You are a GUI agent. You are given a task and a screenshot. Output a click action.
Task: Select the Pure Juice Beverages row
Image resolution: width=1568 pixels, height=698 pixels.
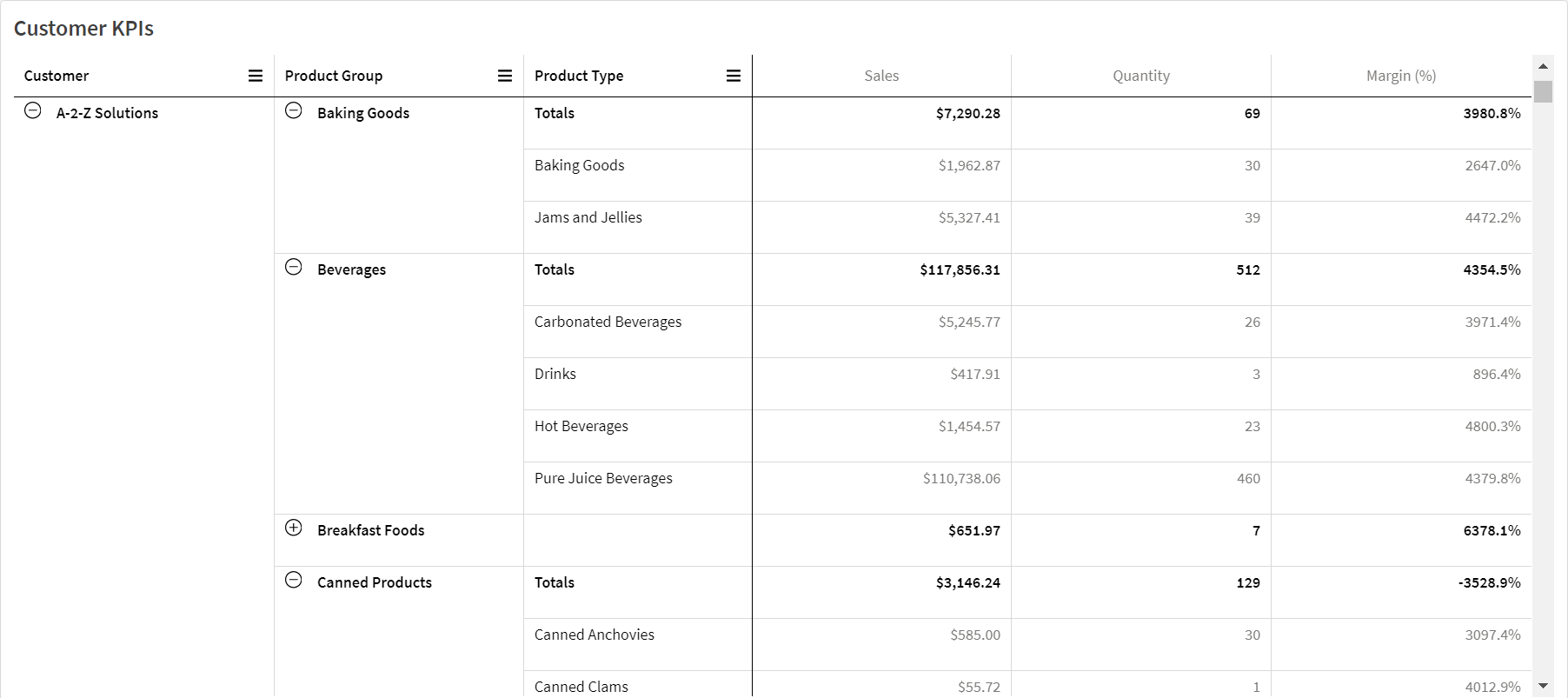click(603, 477)
